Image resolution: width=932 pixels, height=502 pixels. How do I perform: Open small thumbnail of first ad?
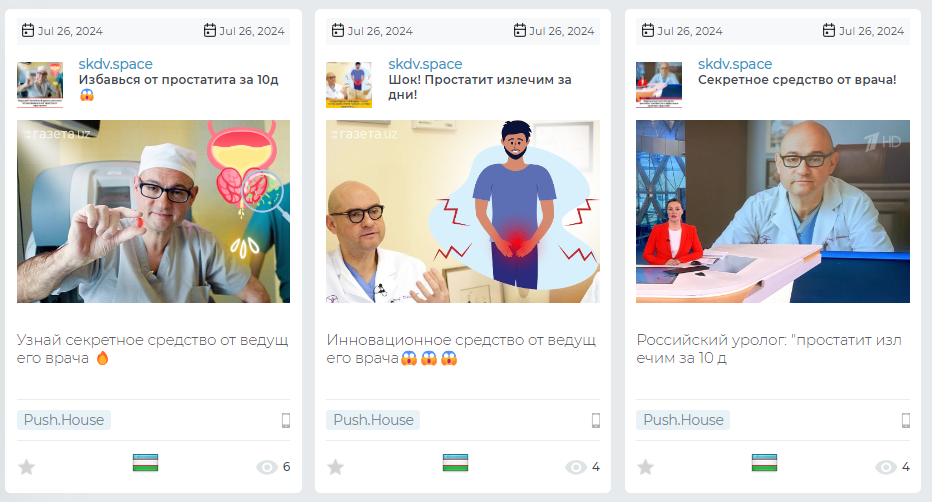point(40,84)
